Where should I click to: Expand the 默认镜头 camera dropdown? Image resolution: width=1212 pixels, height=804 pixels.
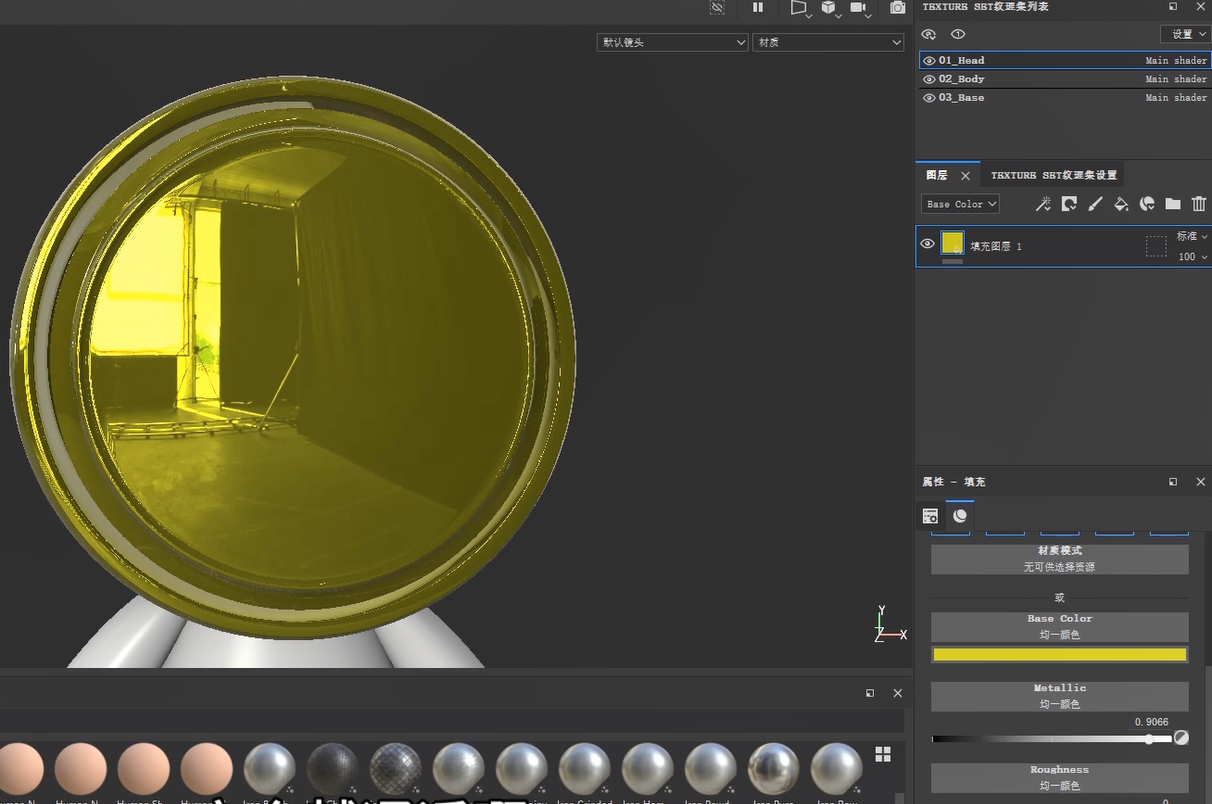point(672,42)
